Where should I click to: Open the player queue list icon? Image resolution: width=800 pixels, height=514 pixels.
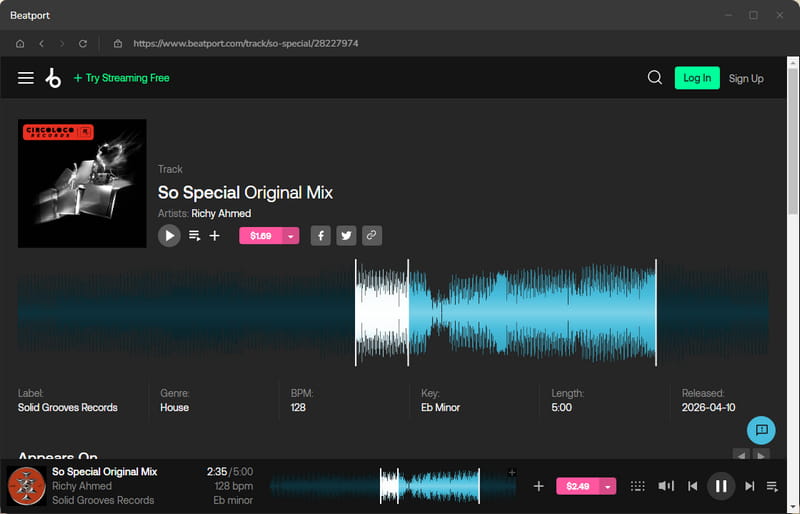[772, 486]
